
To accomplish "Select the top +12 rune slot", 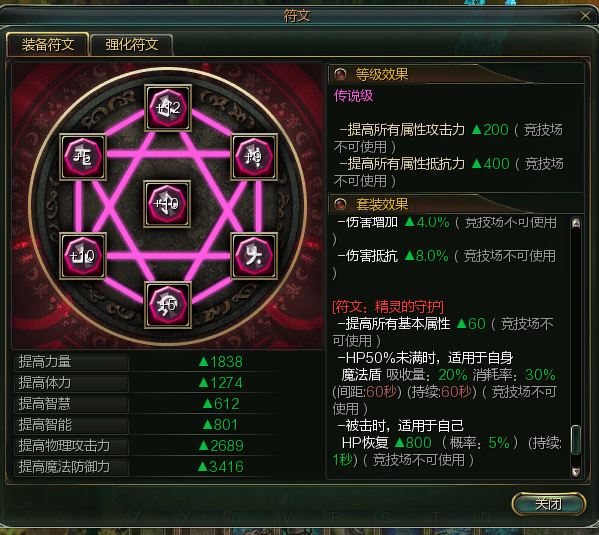I will [x=168, y=108].
